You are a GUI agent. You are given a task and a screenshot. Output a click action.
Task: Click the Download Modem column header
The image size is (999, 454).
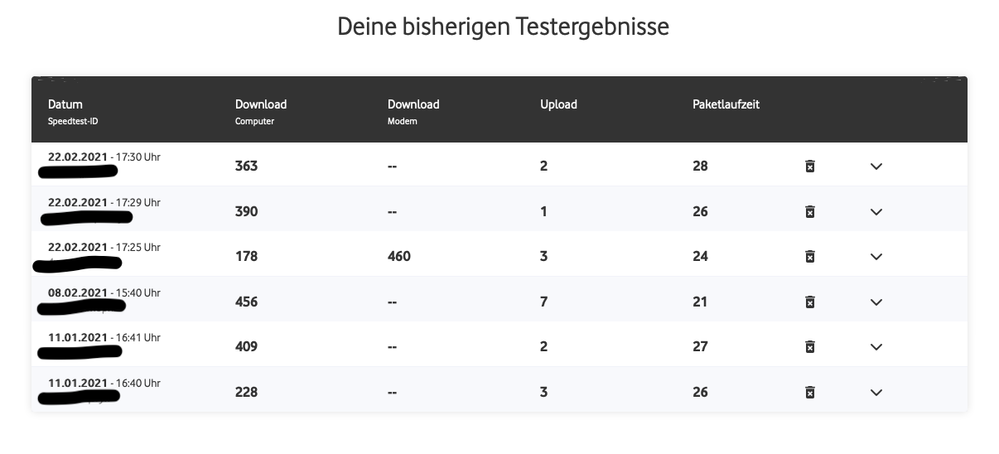click(413, 104)
